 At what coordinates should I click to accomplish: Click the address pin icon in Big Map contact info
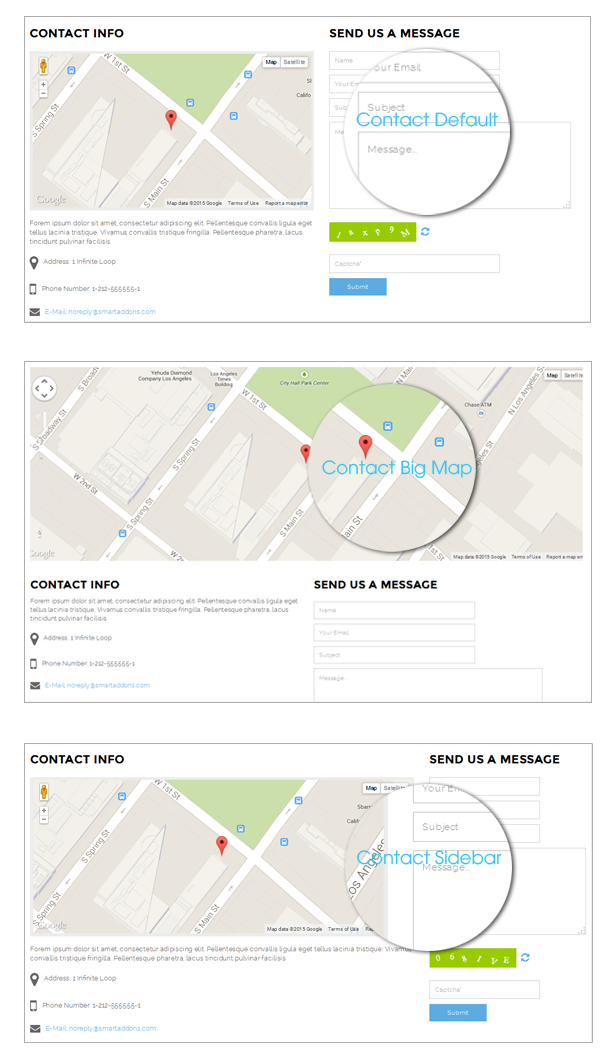[x=34, y=639]
